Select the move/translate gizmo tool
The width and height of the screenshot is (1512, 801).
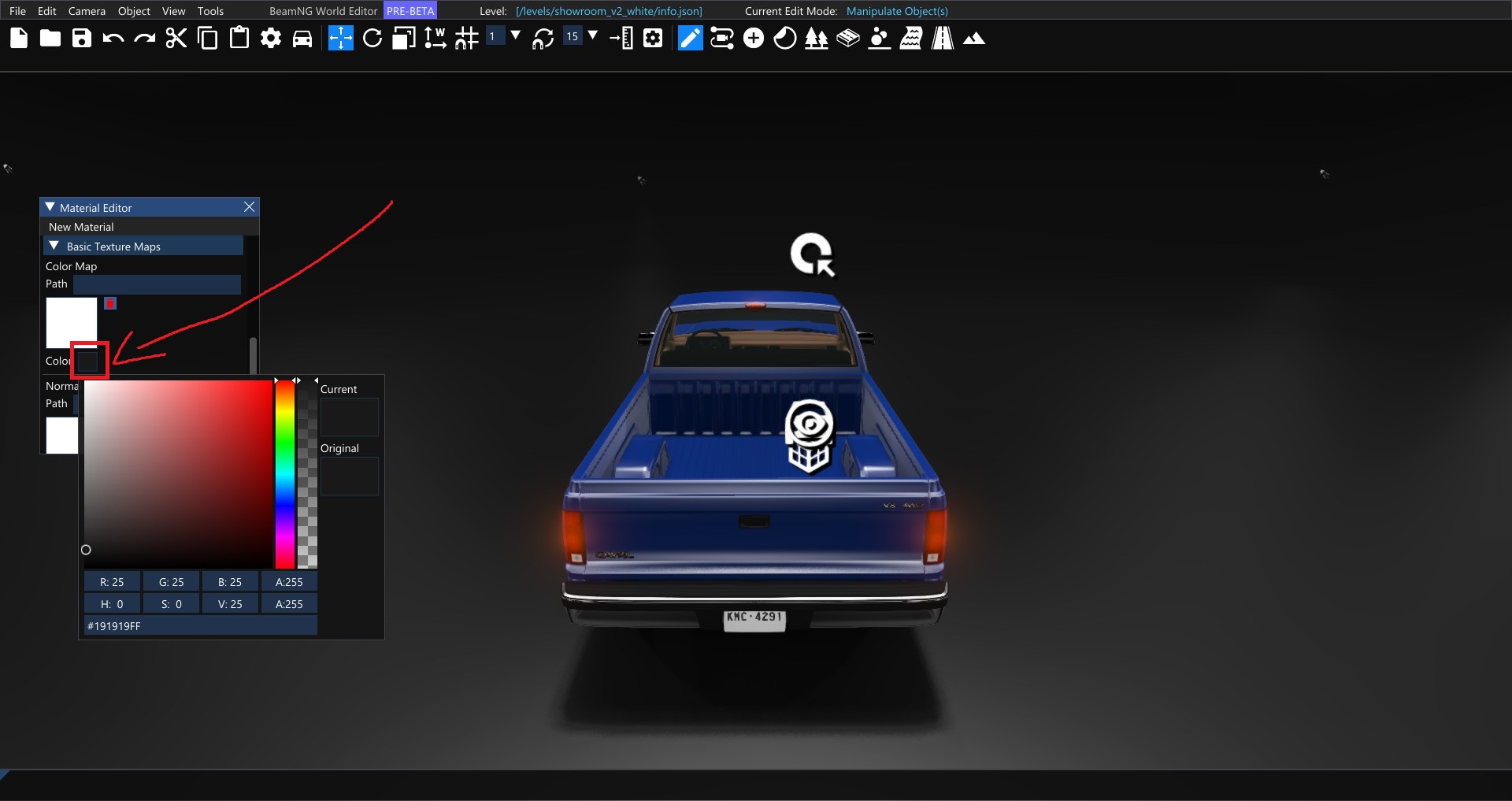click(341, 38)
